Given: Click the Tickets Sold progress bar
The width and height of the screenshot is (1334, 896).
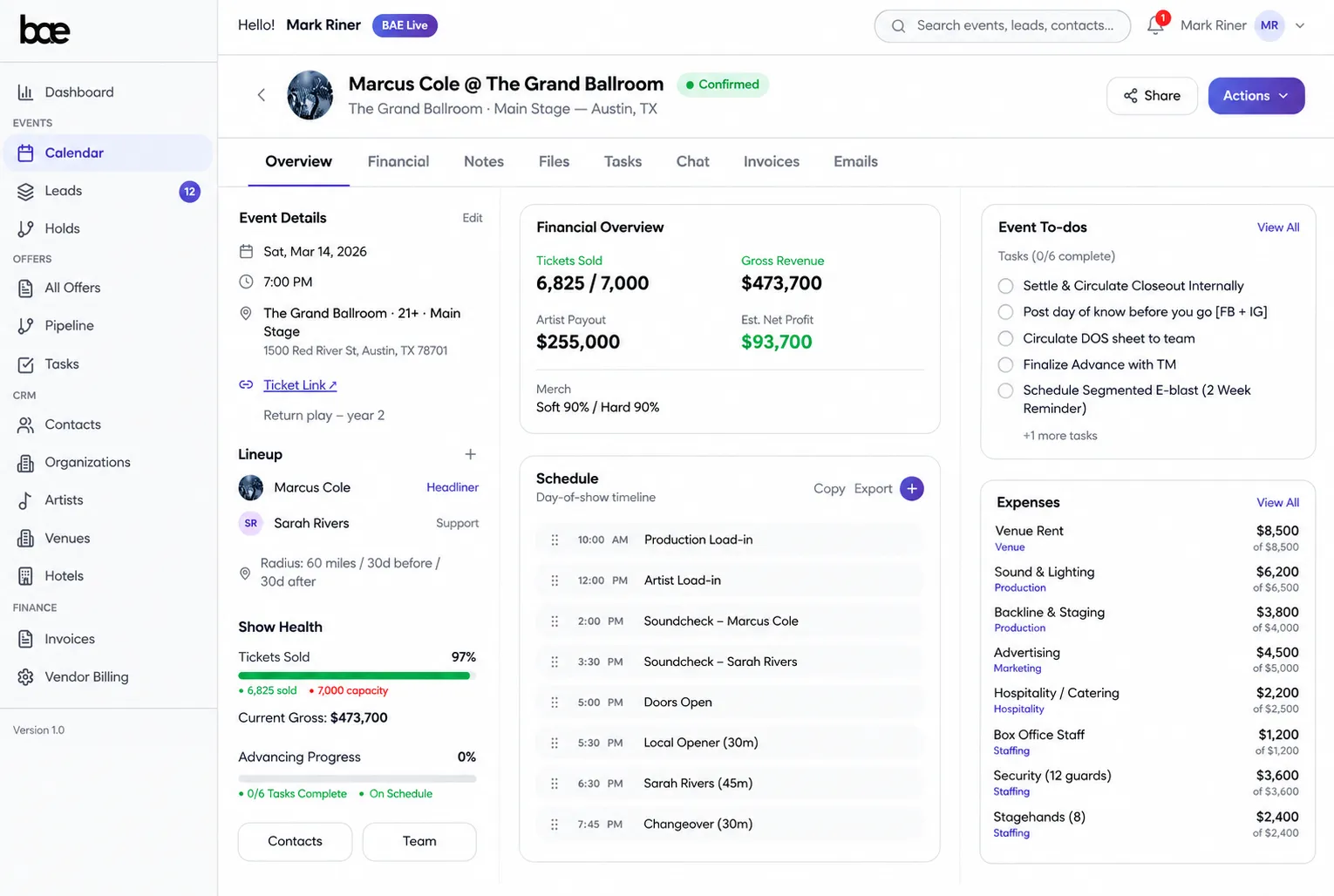Looking at the screenshot, I should (357, 675).
